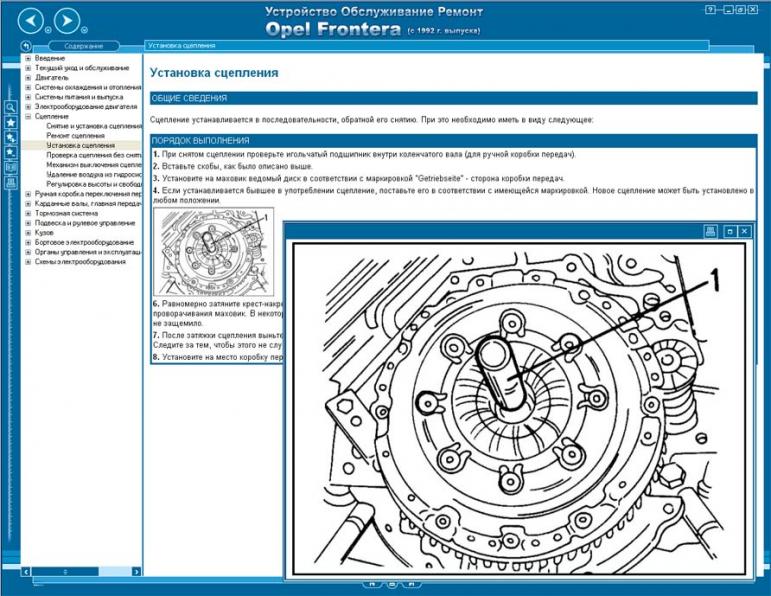Viewport: 771px width, 596px height.
Task: Open the Содержание tab
Action: (x=84, y=46)
